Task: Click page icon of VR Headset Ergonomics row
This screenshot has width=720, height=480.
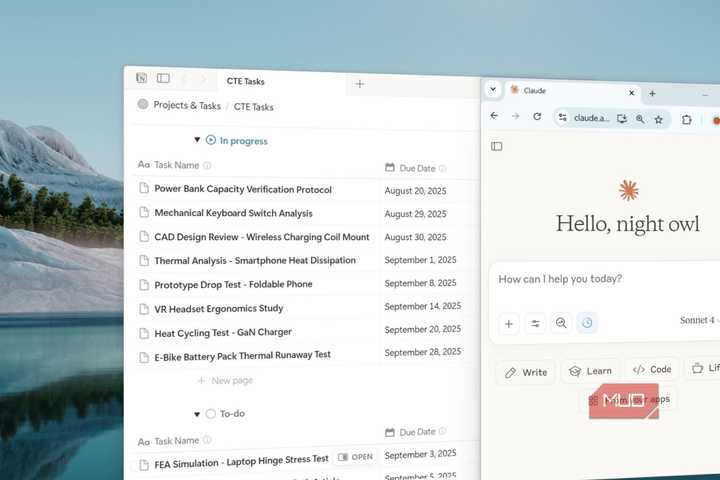Action: pos(144,309)
